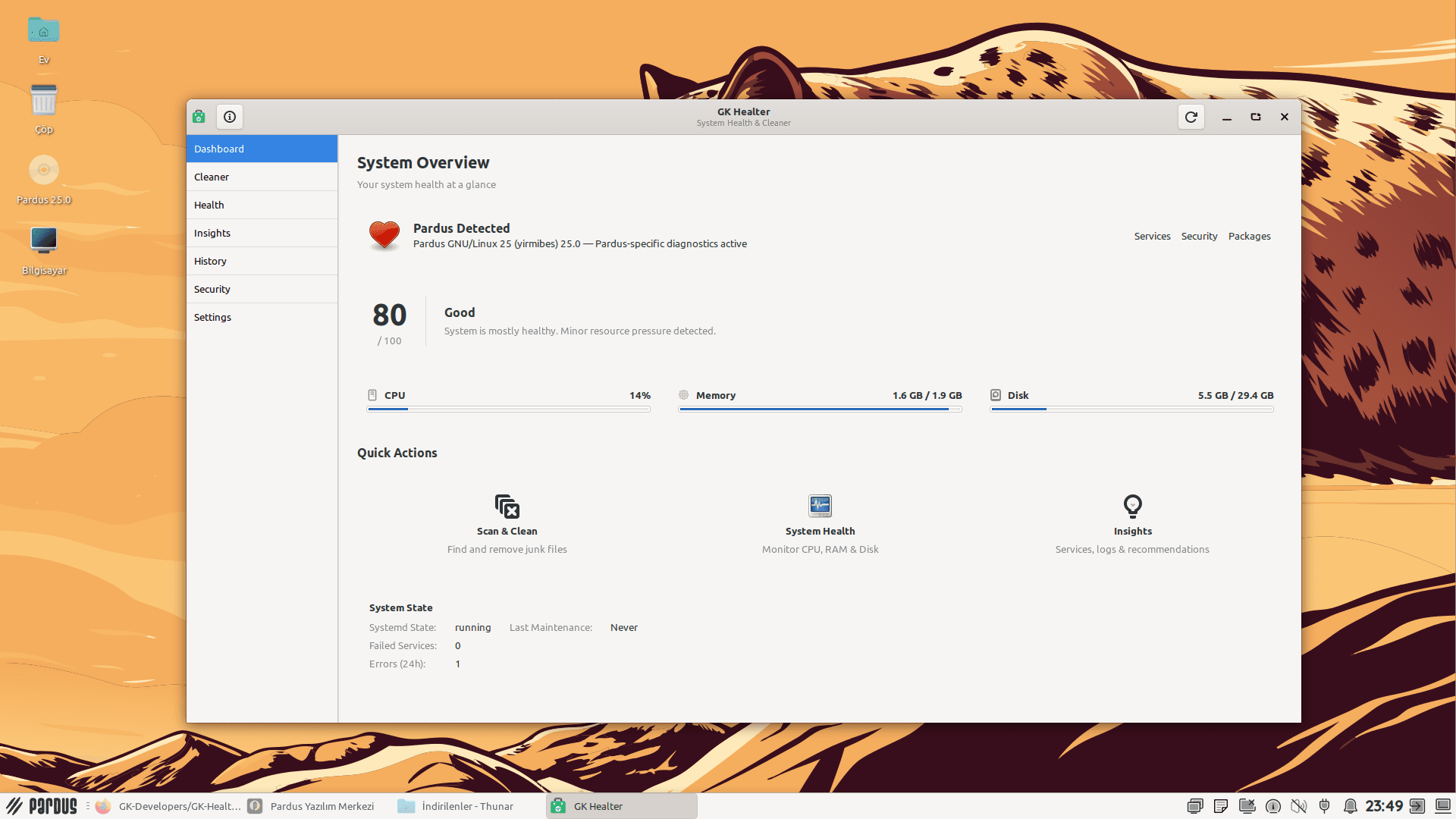Image resolution: width=1456 pixels, height=819 pixels.
Task: Open the Services link near Pardus Detected
Action: coord(1152,236)
